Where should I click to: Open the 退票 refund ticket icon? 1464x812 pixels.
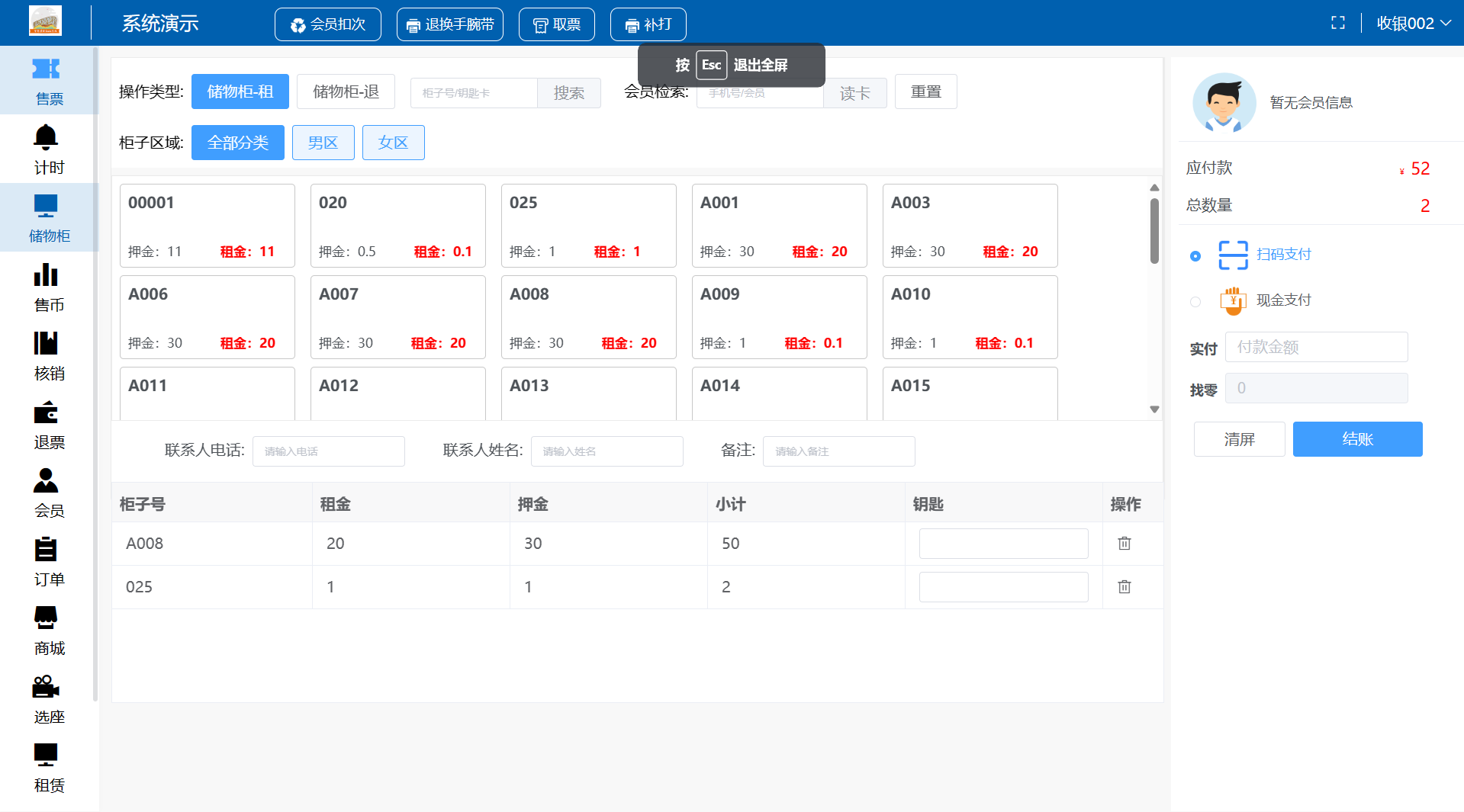46,412
